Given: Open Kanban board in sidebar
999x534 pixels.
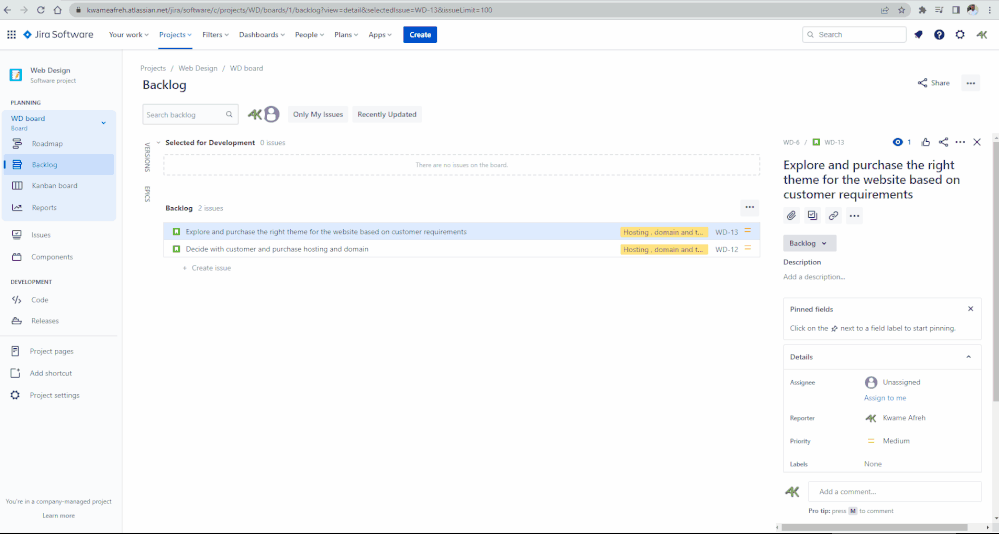Looking at the screenshot, I should [59, 186].
